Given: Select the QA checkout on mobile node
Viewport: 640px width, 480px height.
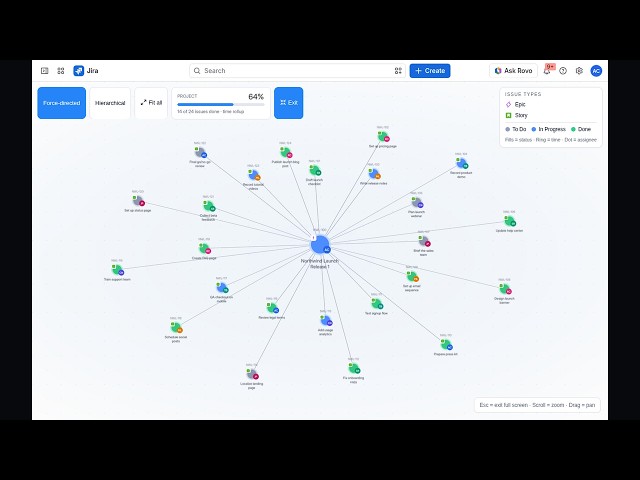Looking at the screenshot, I should tap(222, 288).
